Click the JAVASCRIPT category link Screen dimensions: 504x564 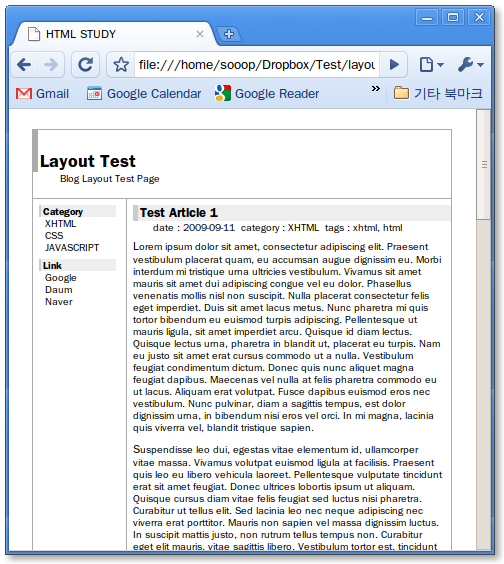pyautogui.click(x=72, y=248)
